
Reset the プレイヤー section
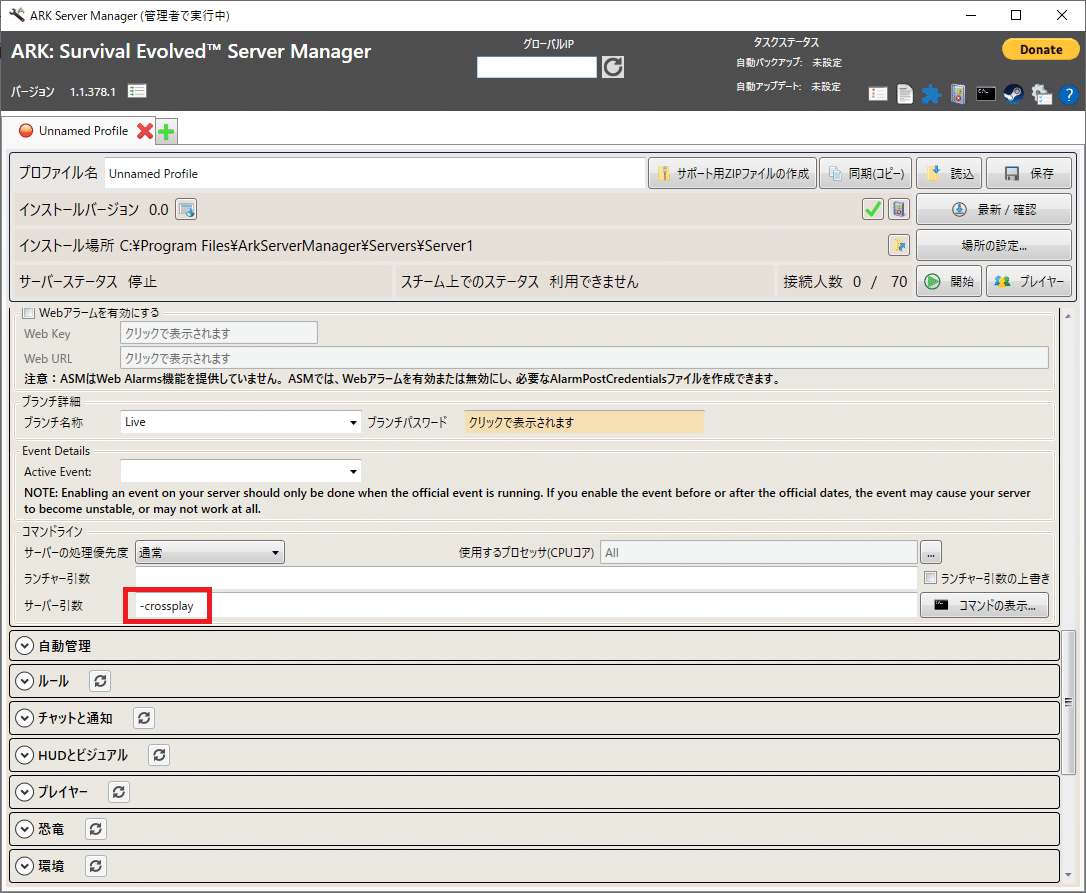[119, 792]
